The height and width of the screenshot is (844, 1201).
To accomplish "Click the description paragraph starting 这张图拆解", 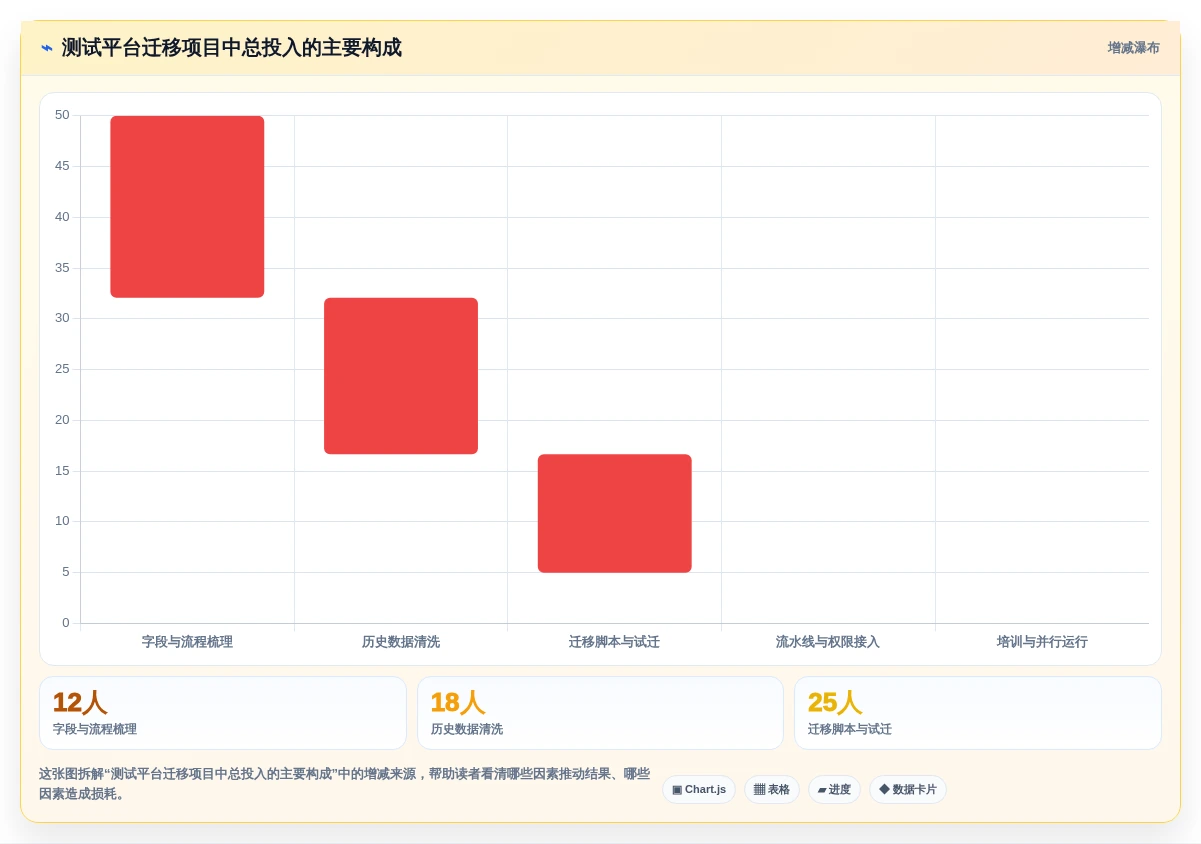I will coord(345,784).
